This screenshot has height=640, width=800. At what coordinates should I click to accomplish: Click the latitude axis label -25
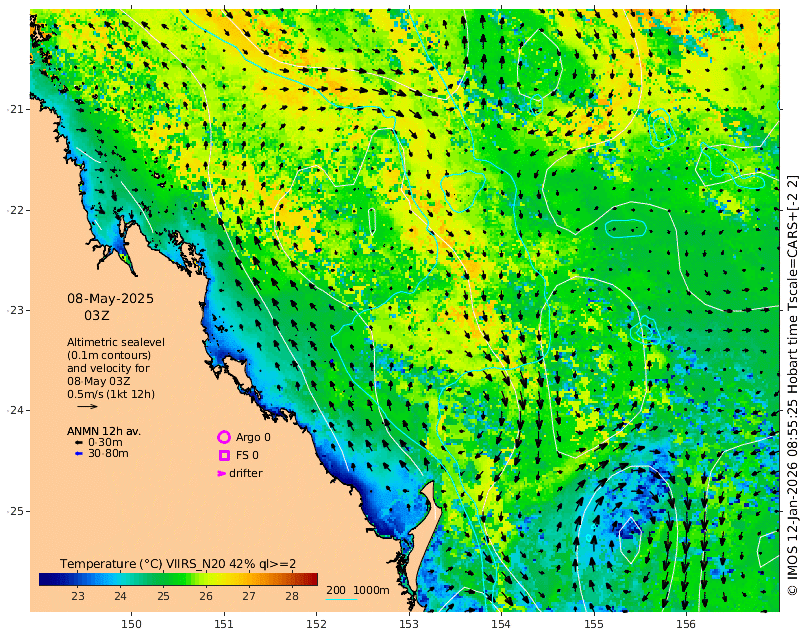(x=15, y=511)
